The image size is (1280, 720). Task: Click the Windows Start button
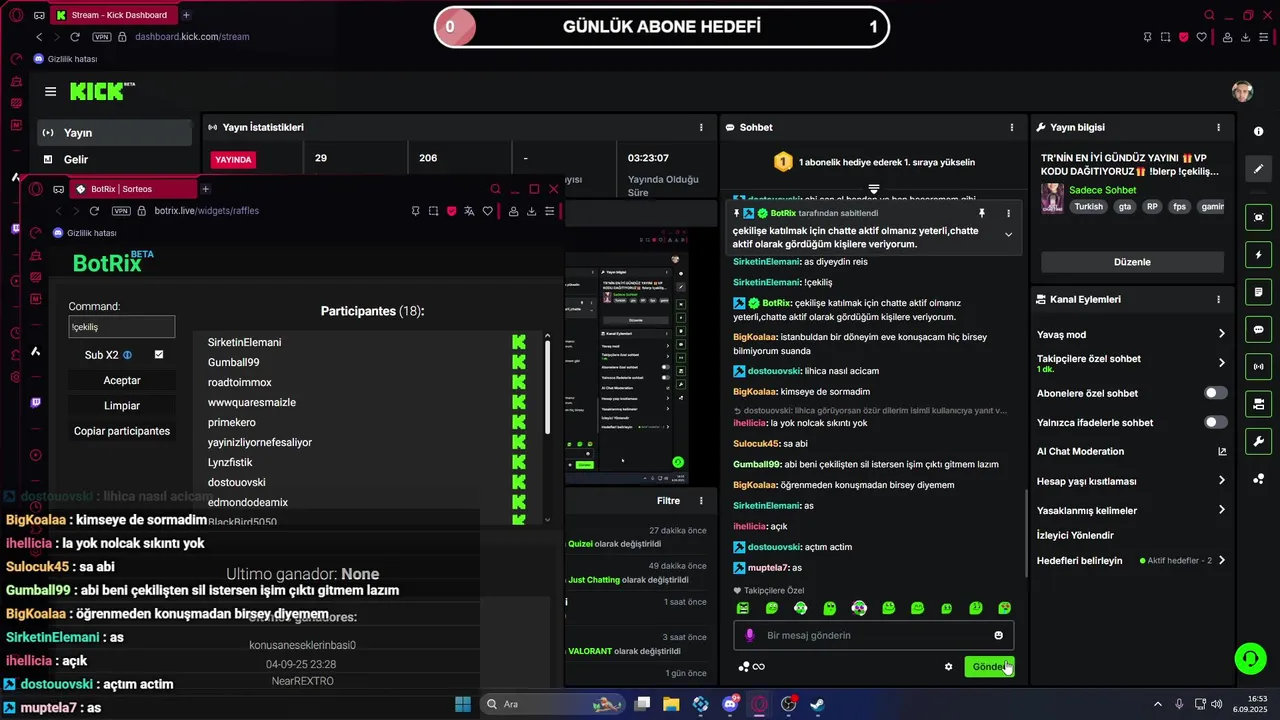pos(463,704)
